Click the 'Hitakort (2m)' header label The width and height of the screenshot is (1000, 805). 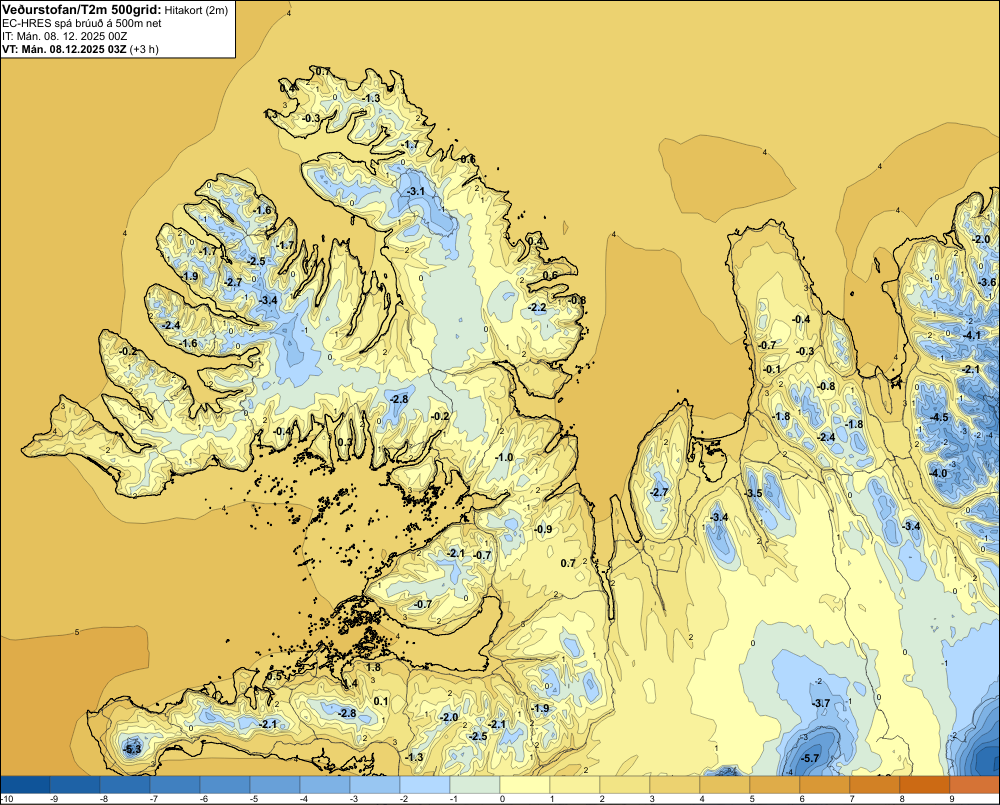pyautogui.click(x=196, y=10)
